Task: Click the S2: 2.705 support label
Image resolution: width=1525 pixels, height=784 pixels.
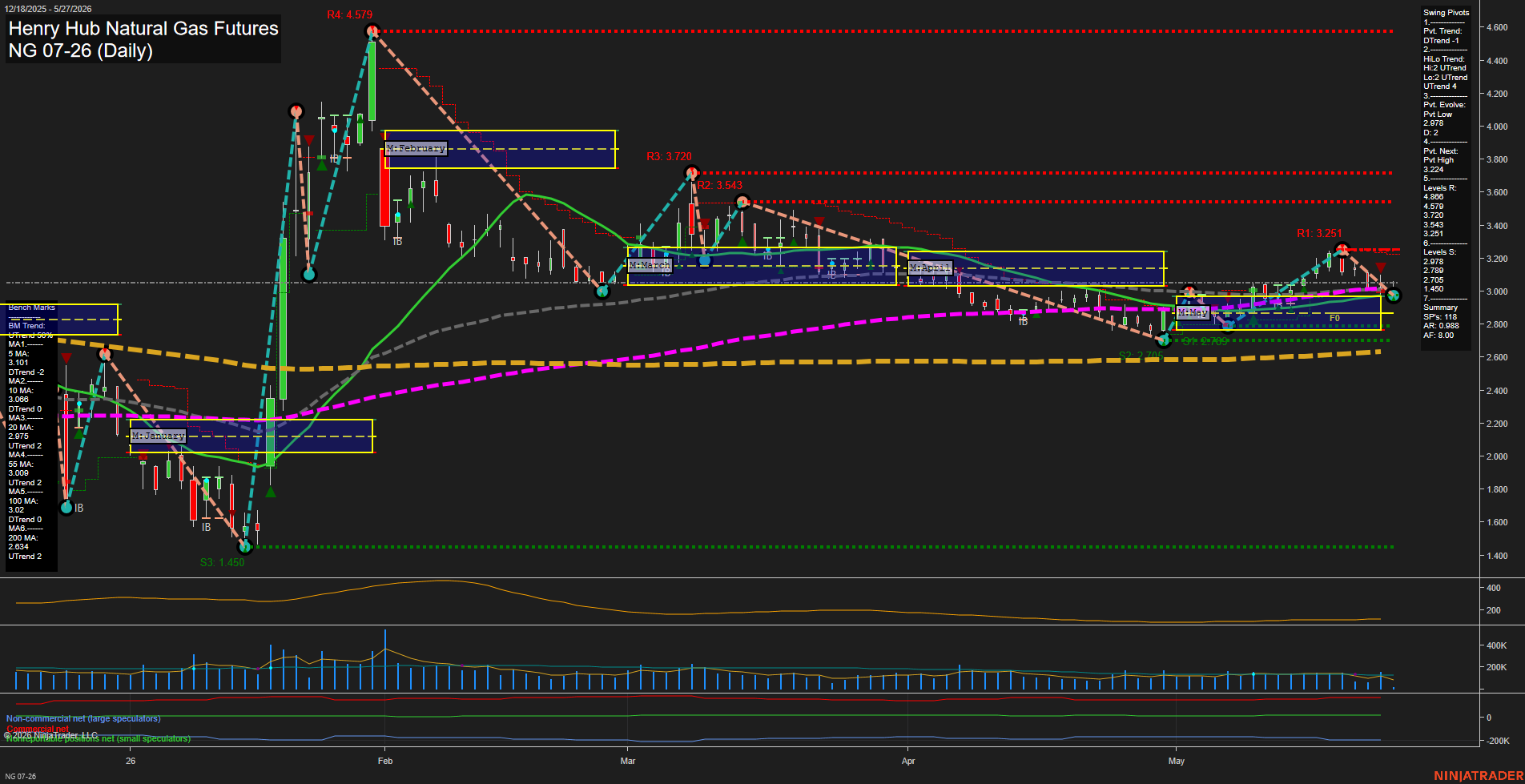Action: [x=1141, y=356]
